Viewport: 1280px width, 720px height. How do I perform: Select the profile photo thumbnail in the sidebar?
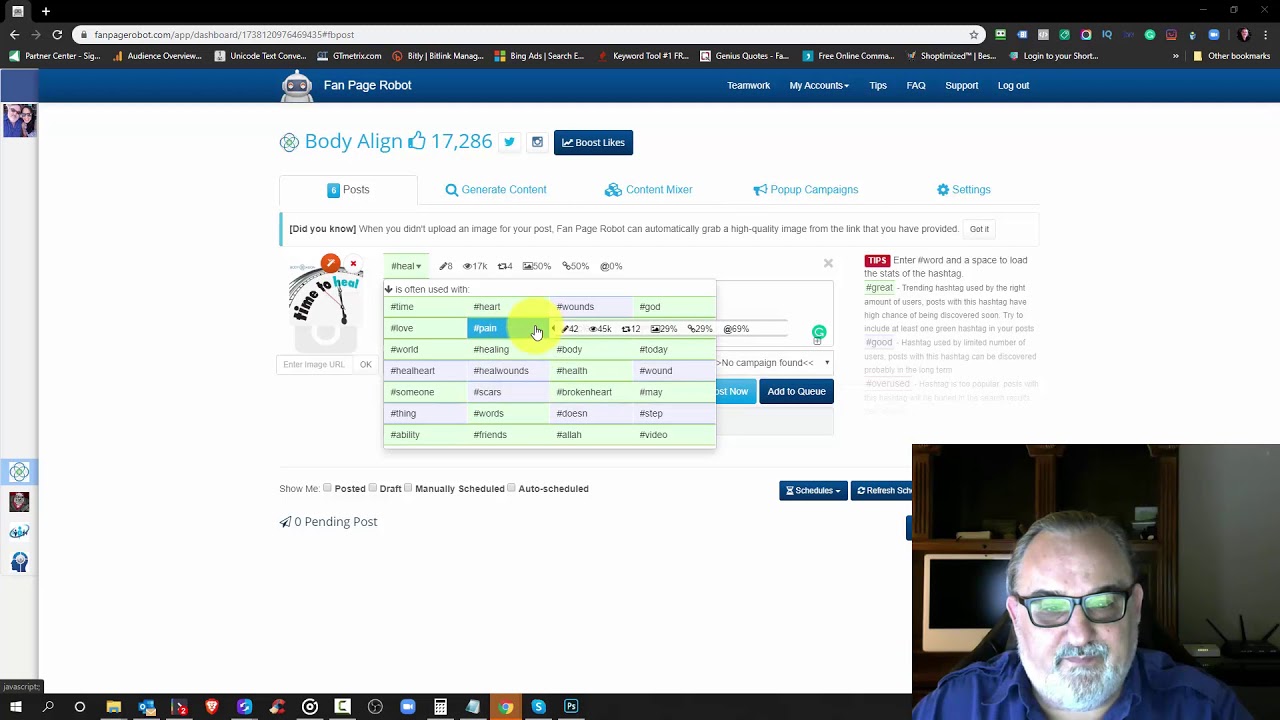[19, 121]
